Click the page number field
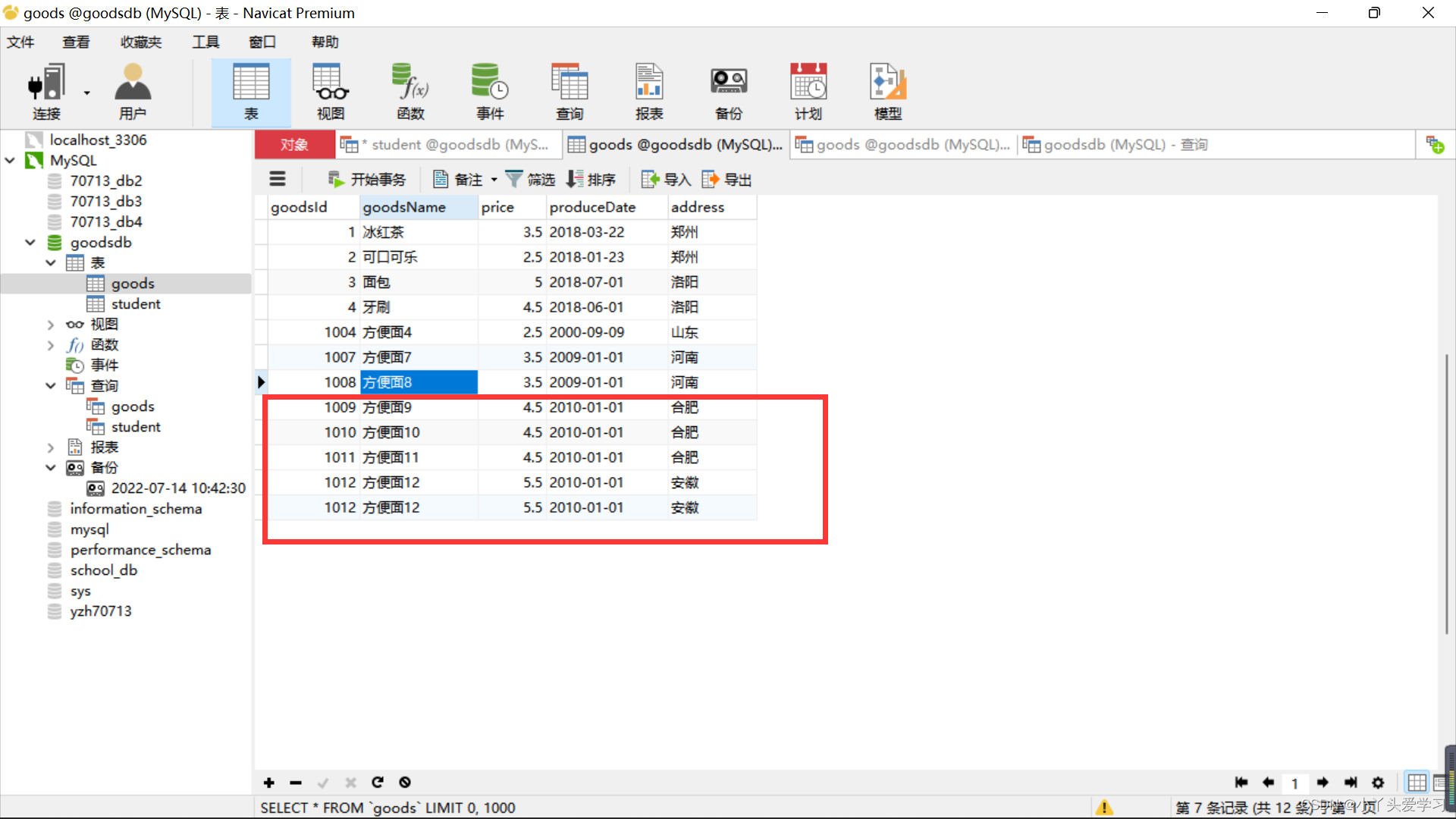 (x=1295, y=783)
